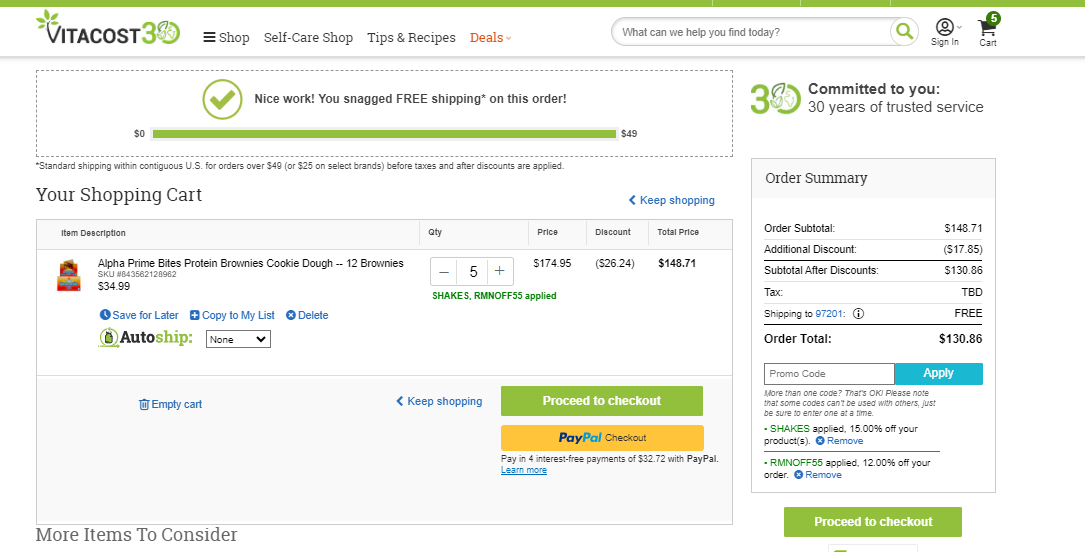This screenshot has height=552, width=1085.
Task: Go to Self-Care Shop
Action: click(x=308, y=37)
